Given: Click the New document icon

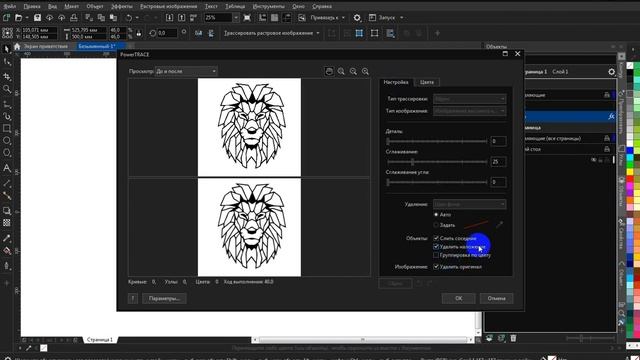Looking at the screenshot, I should pyautogui.click(x=6, y=18).
